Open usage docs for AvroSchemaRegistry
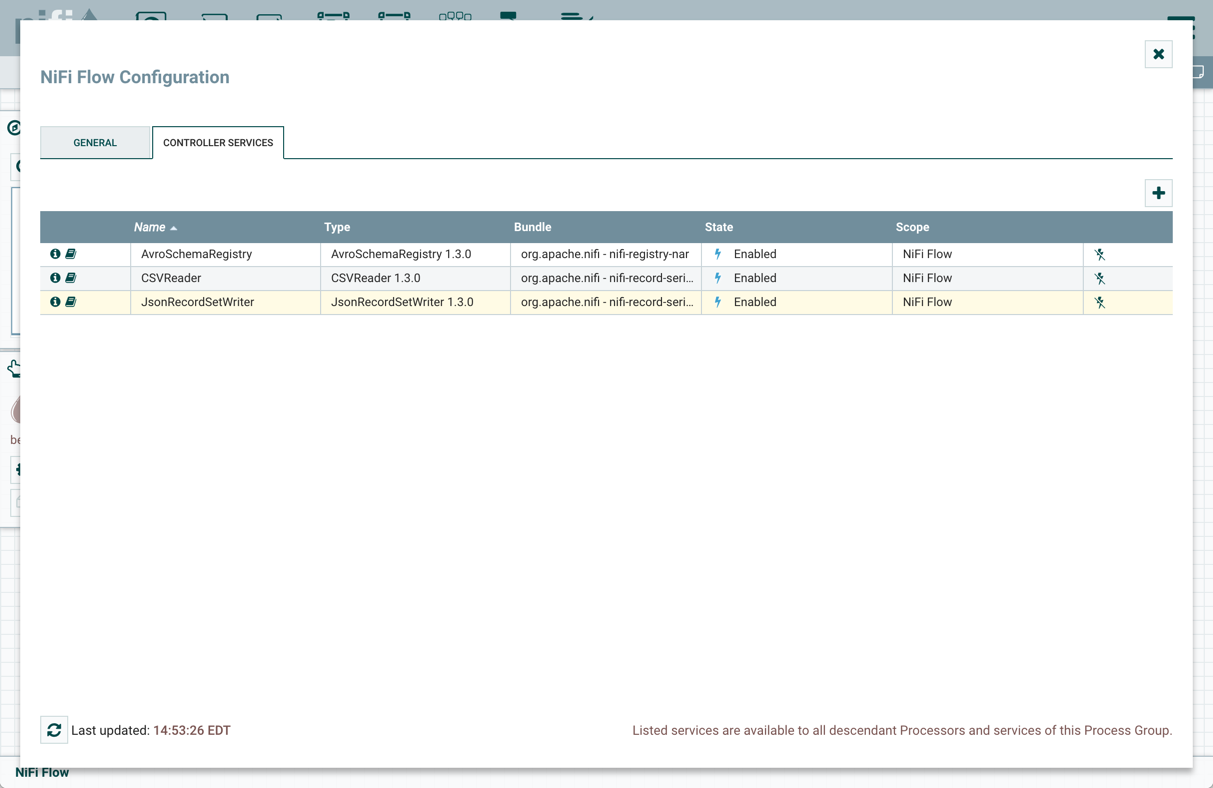Screen dimensions: 1213x788 (x=71, y=254)
